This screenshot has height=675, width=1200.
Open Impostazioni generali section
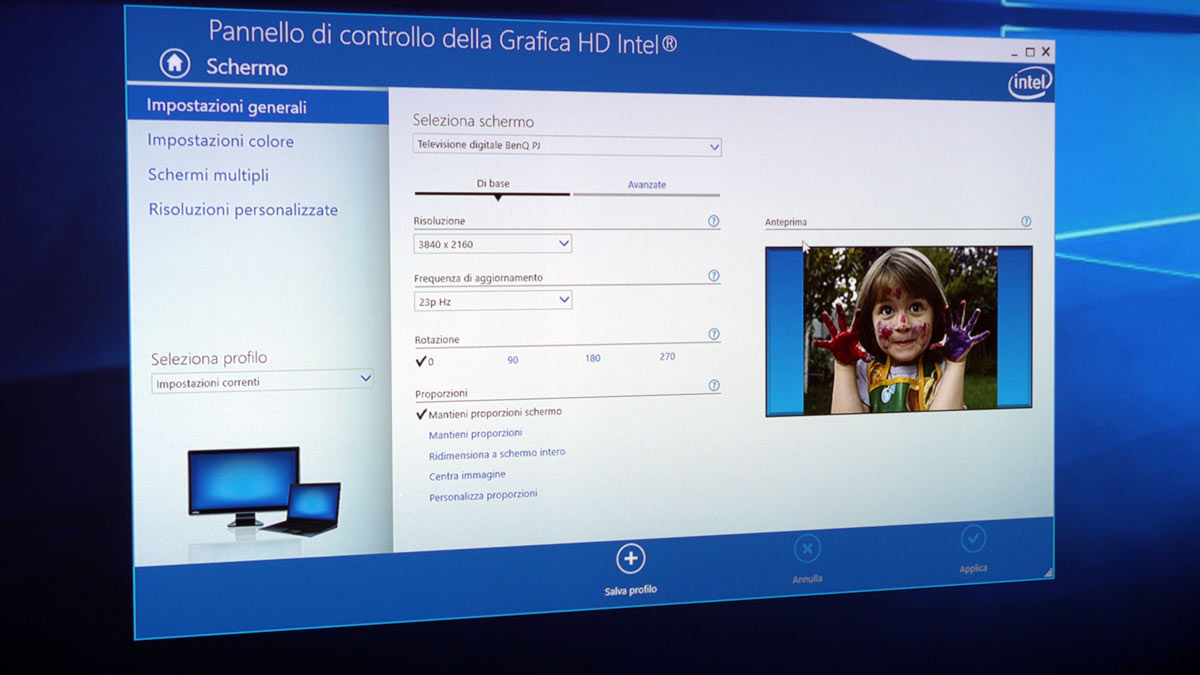click(x=258, y=106)
